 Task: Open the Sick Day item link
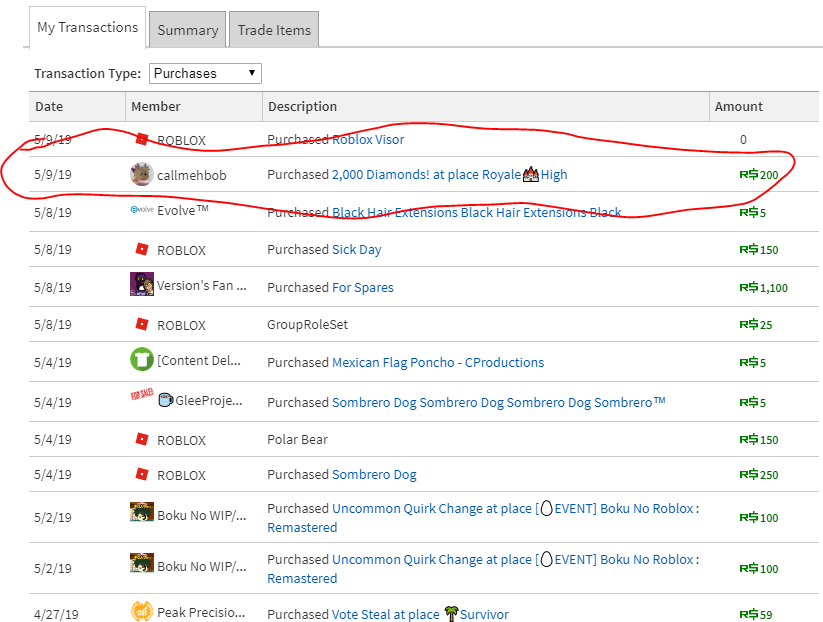point(357,250)
